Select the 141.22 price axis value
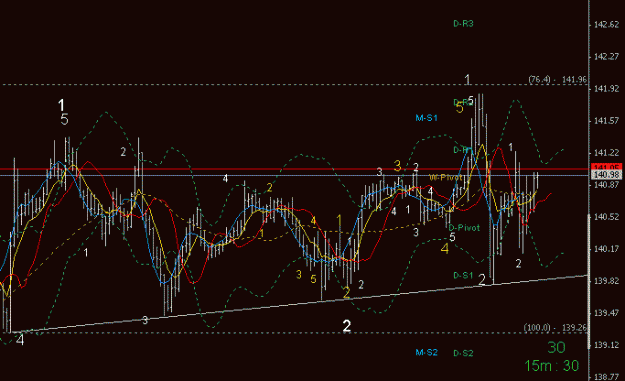The height and width of the screenshot is (381, 625). 606,153
